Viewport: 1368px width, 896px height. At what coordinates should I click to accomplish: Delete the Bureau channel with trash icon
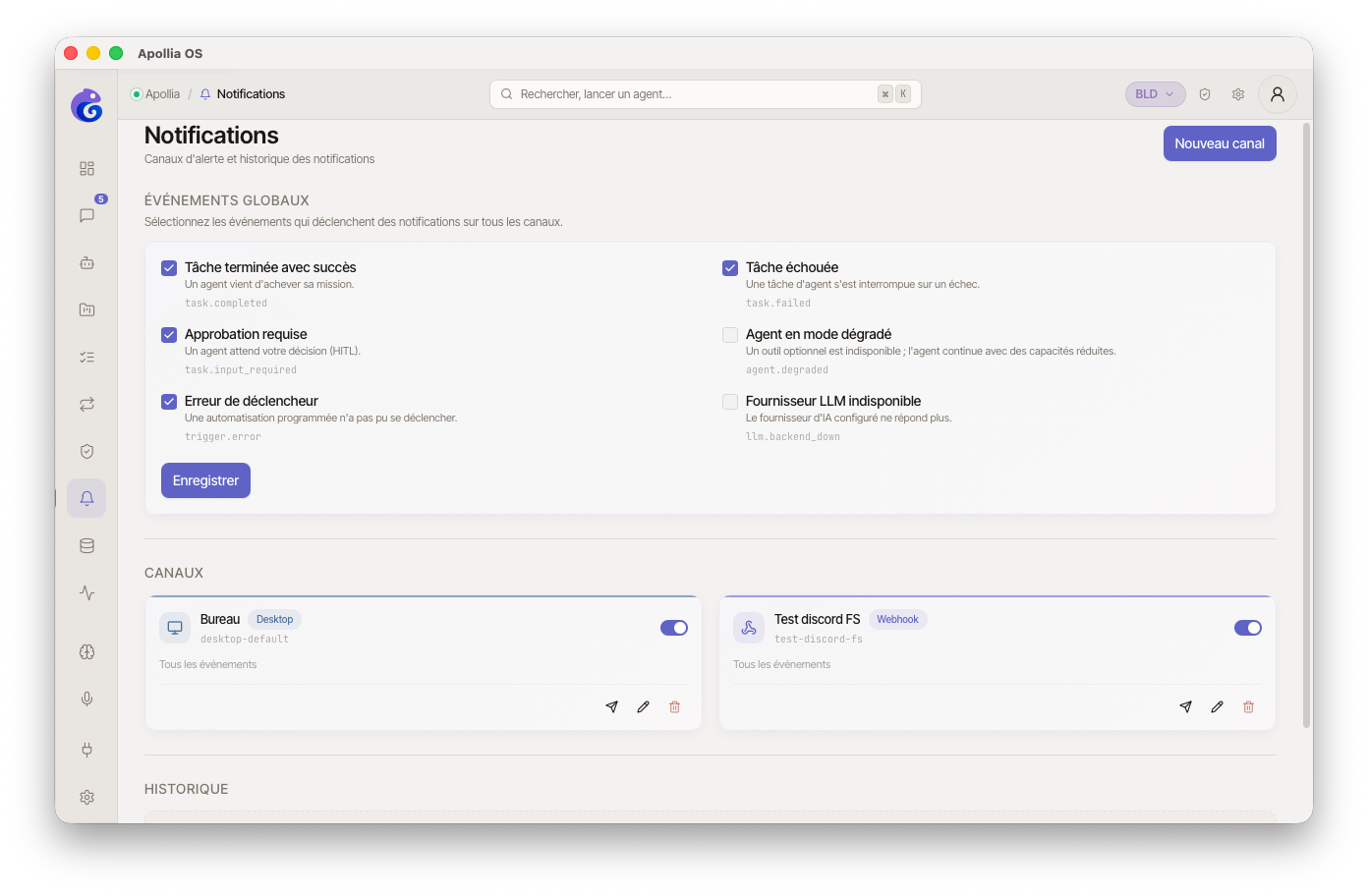click(674, 706)
